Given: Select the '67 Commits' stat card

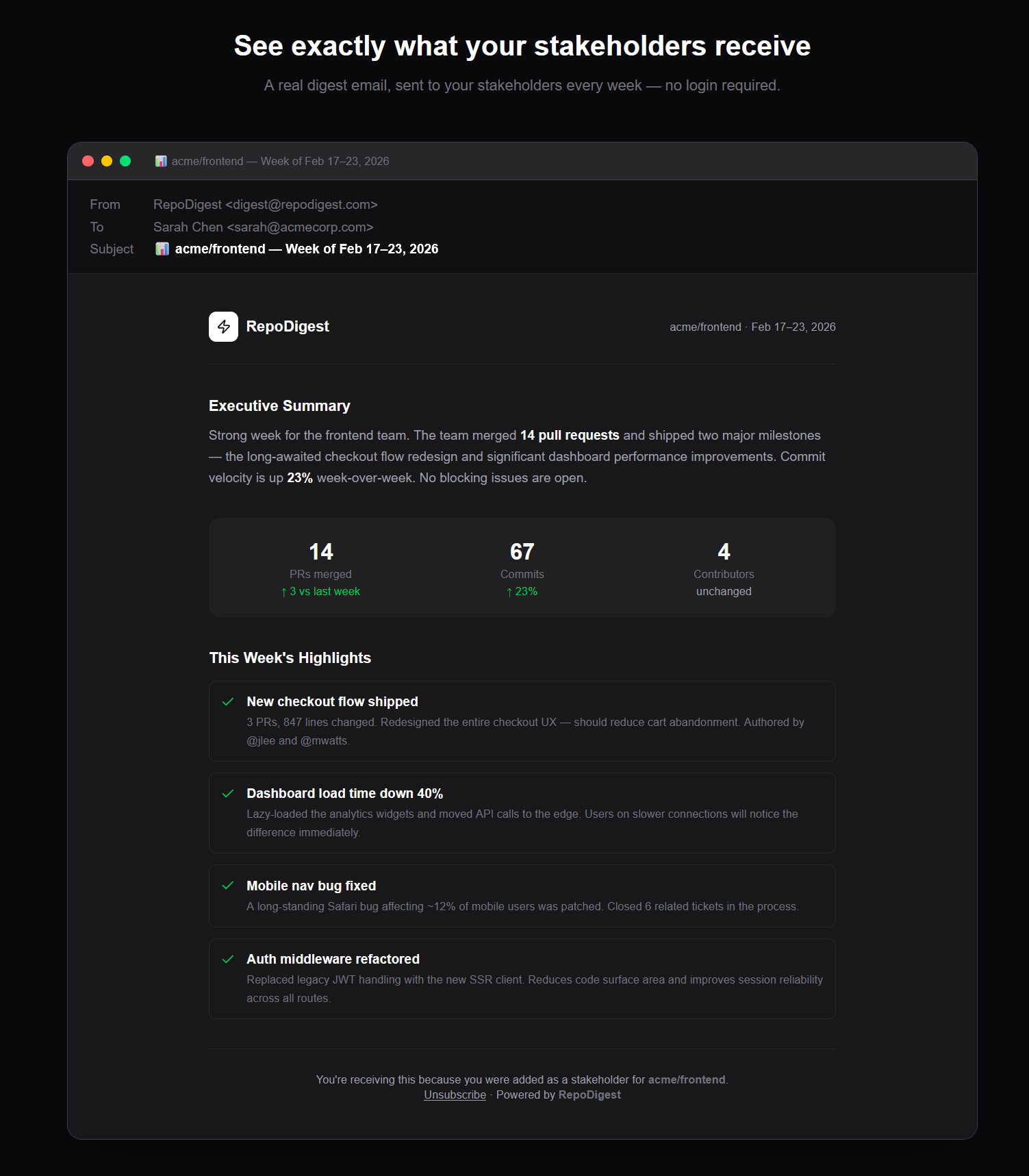Looking at the screenshot, I should 522,568.
